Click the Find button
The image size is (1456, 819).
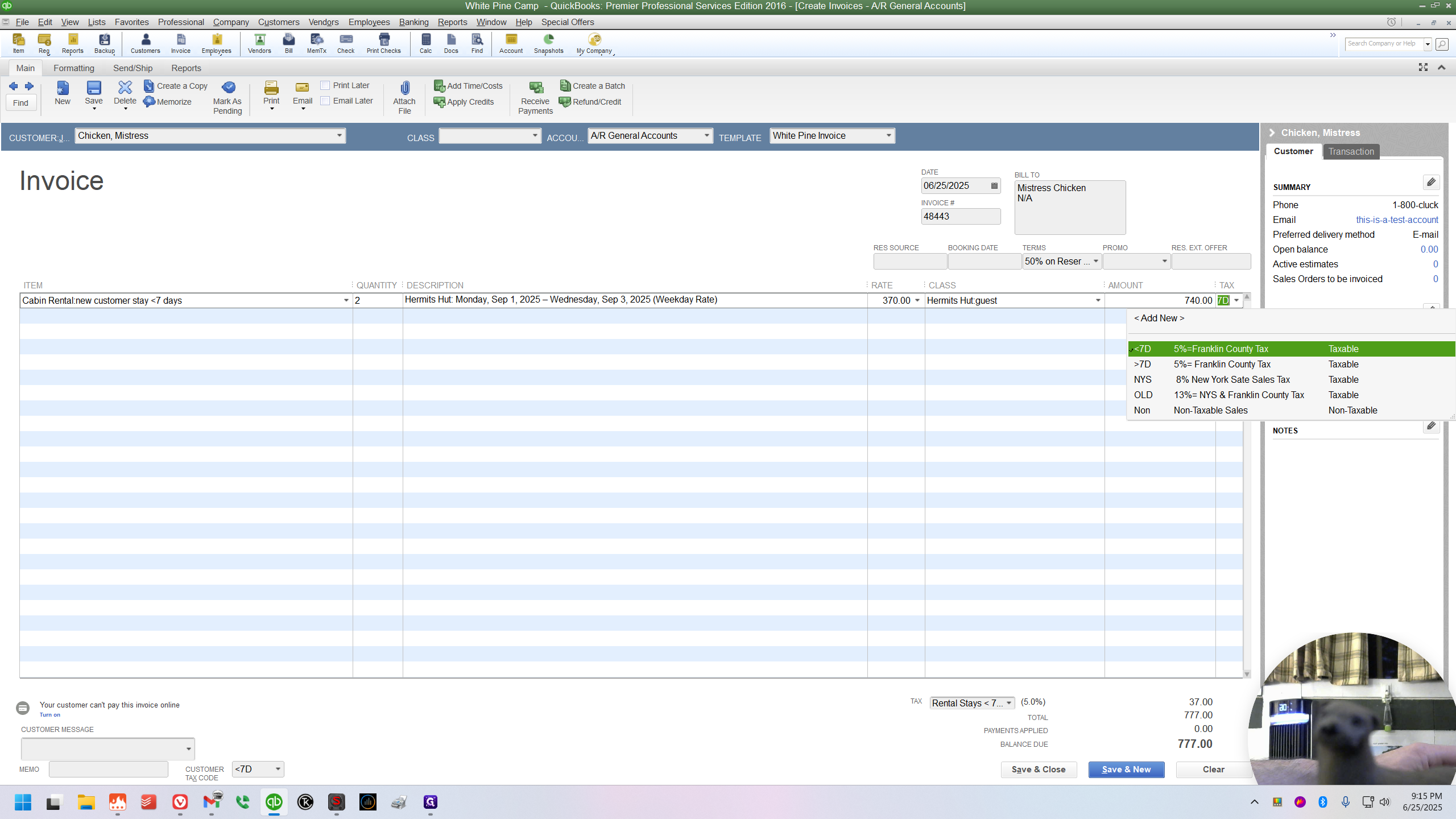click(x=21, y=103)
